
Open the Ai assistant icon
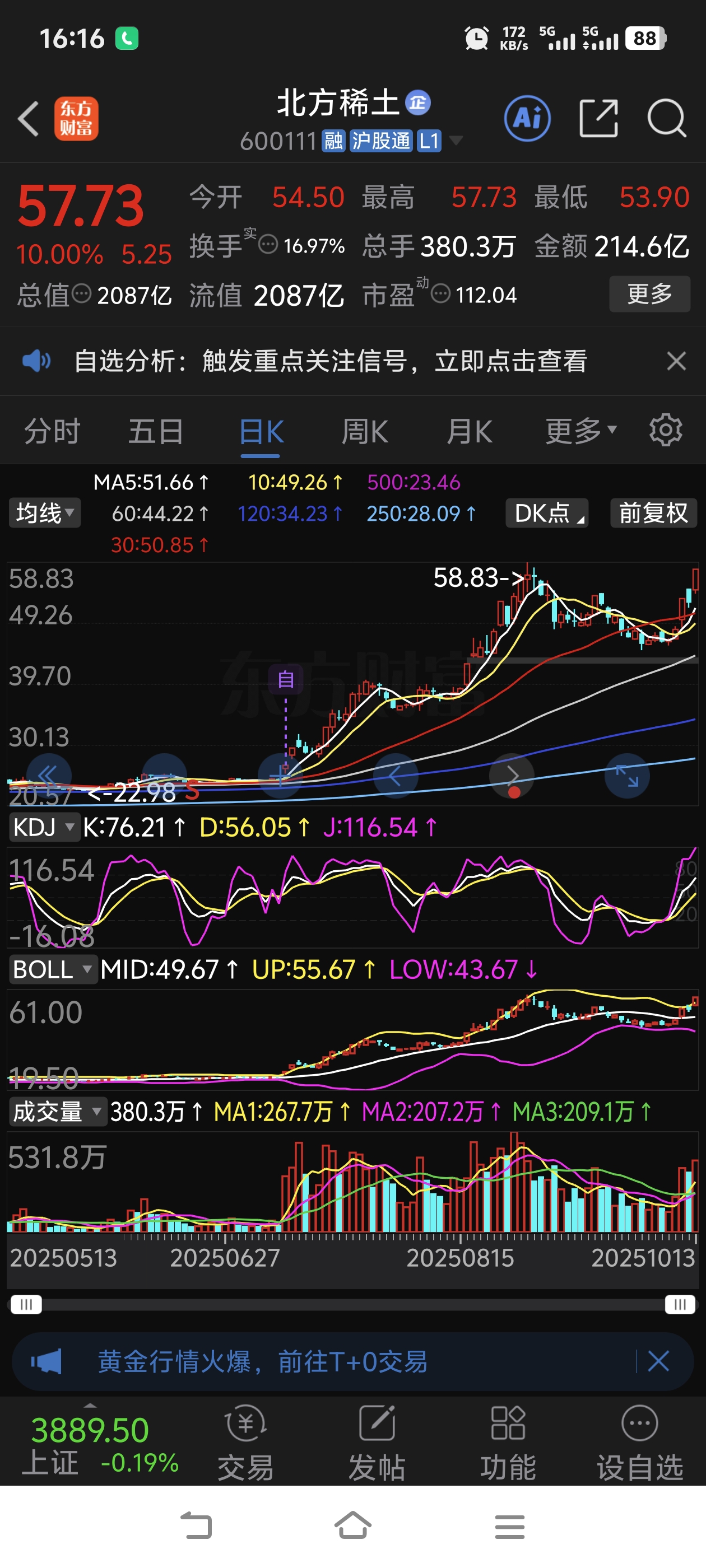point(527,118)
